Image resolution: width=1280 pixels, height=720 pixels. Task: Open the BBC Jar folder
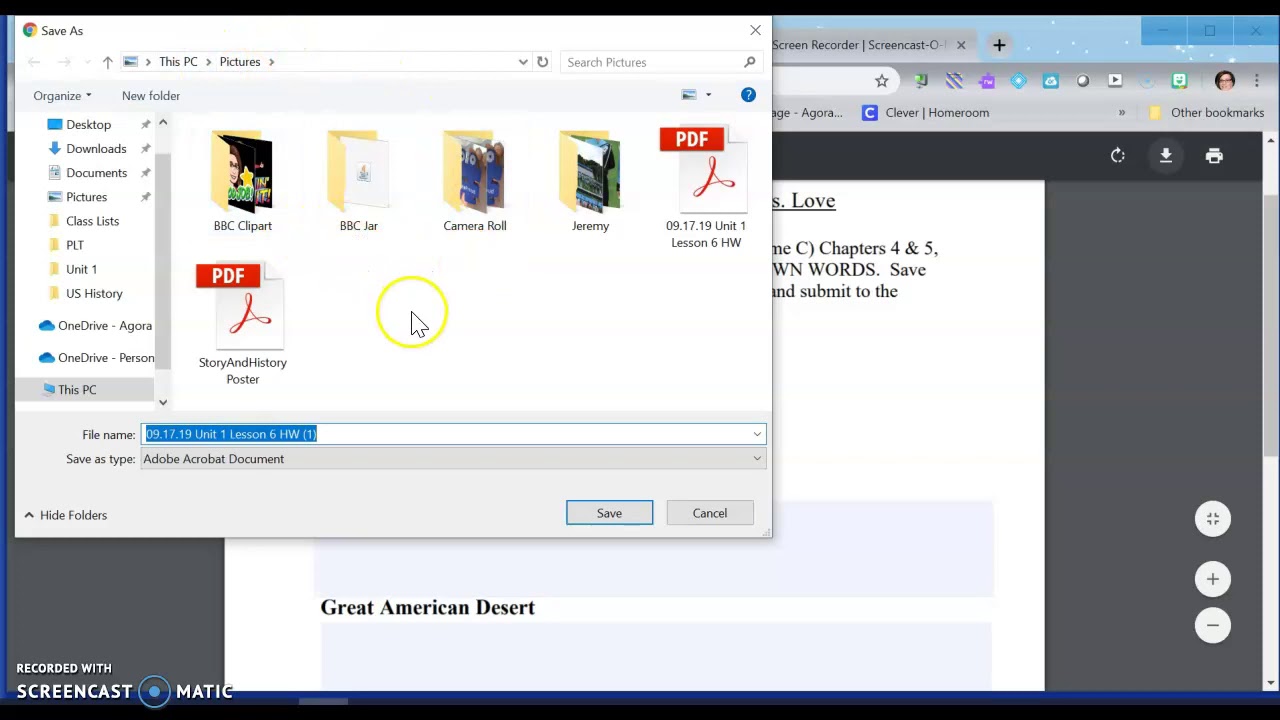tap(358, 182)
